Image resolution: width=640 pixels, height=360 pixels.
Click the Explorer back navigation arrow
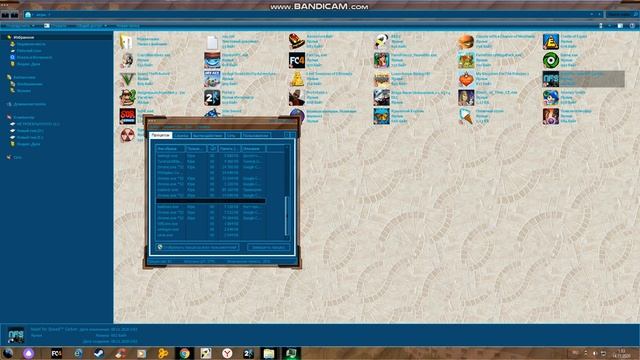click(x=5, y=15)
